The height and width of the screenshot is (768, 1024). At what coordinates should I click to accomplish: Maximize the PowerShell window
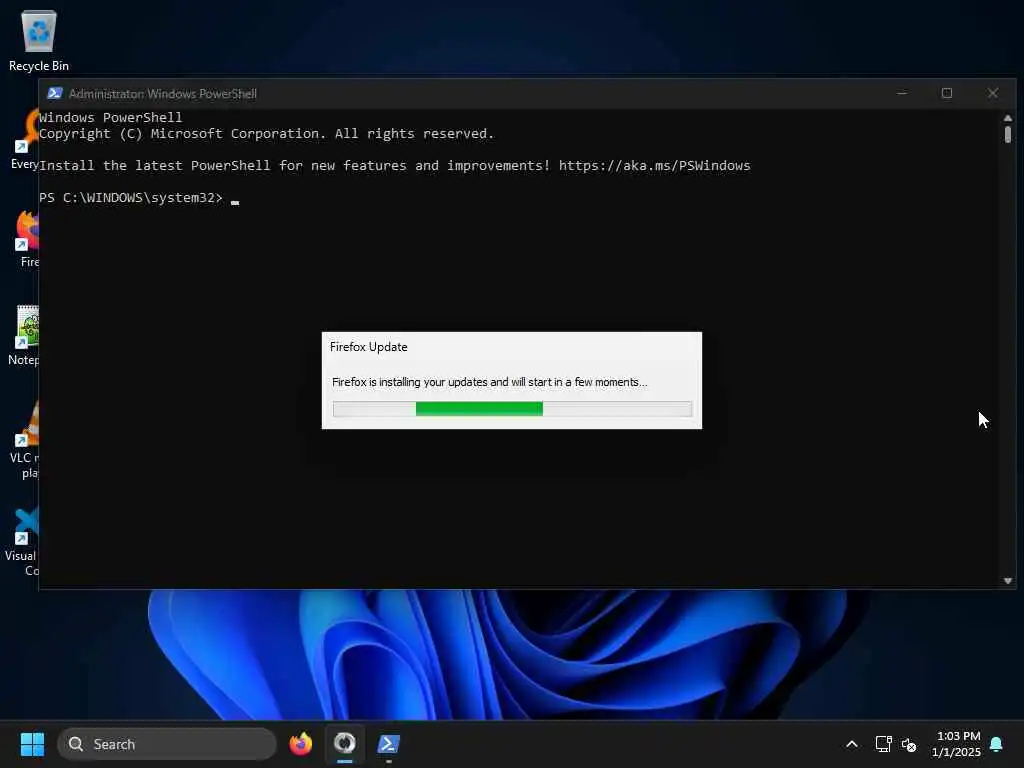(946, 93)
